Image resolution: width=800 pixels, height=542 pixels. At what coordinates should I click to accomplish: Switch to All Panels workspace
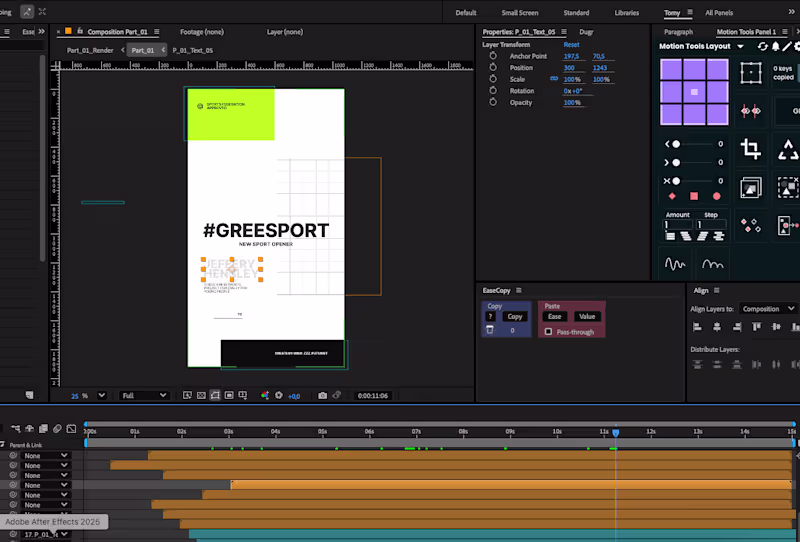coord(719,13)
